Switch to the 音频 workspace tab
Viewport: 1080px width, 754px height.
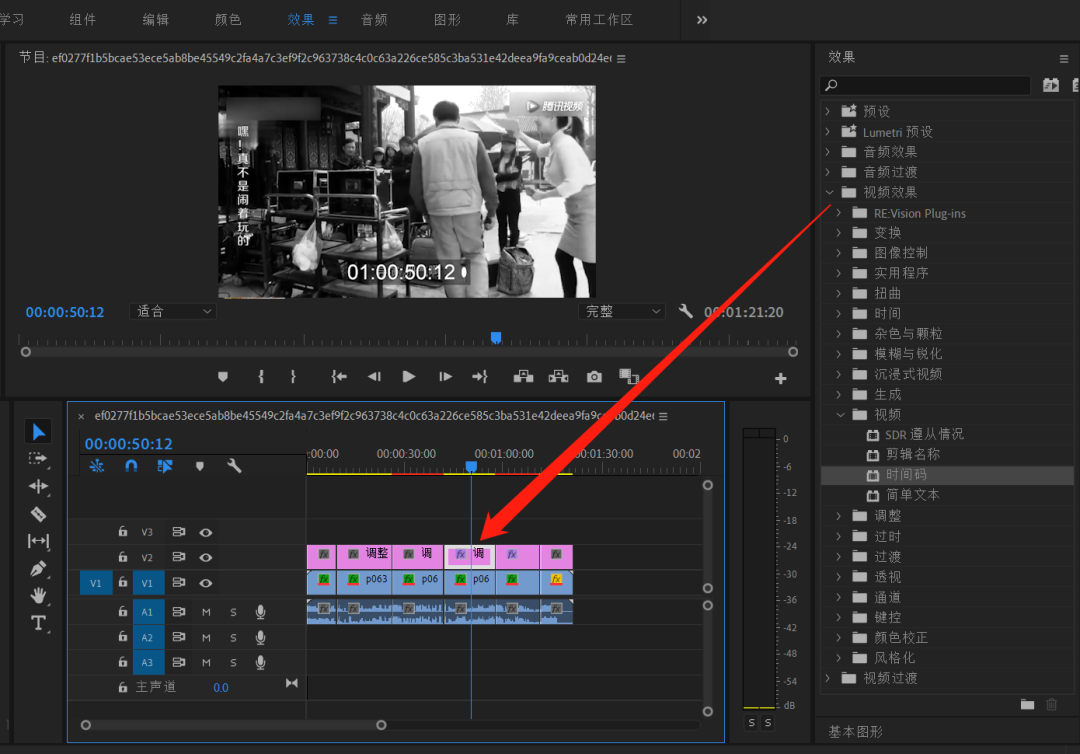pos(374,20)
